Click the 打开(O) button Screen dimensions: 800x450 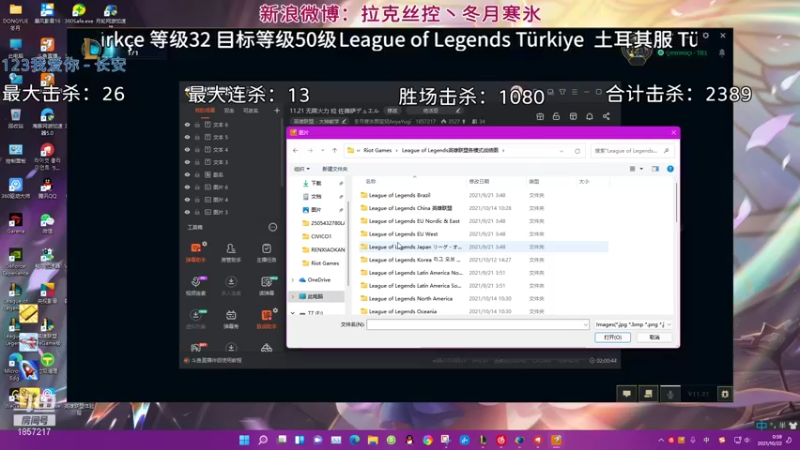(x=612, y=337)
